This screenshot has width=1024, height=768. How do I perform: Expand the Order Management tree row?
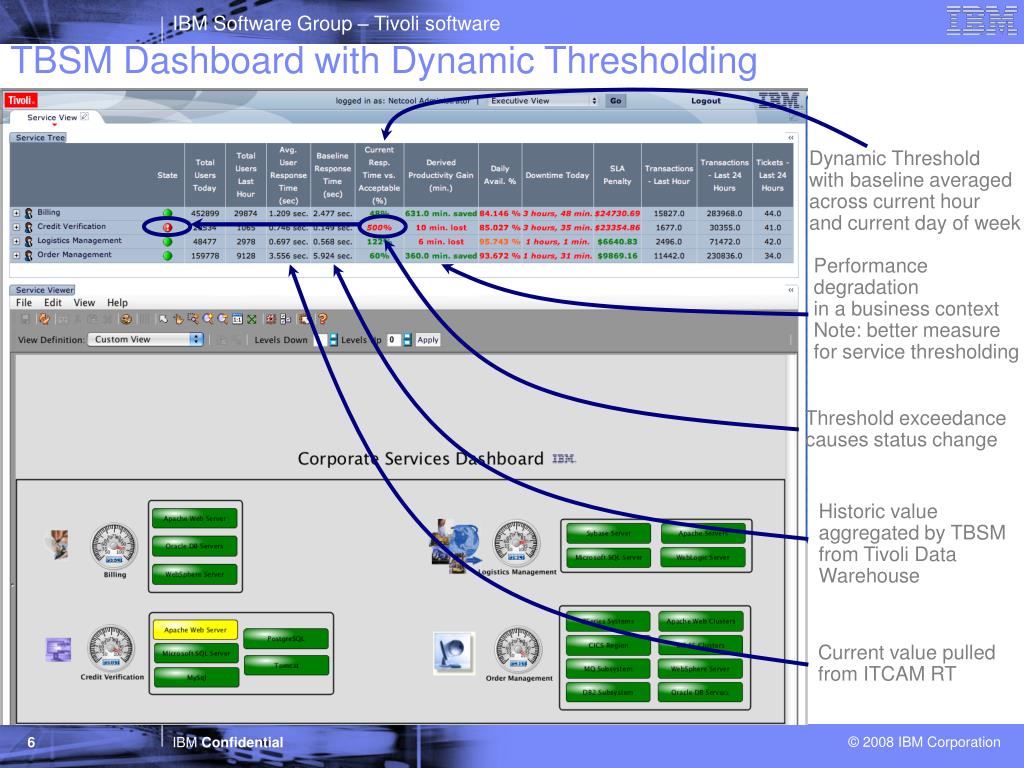16,255
